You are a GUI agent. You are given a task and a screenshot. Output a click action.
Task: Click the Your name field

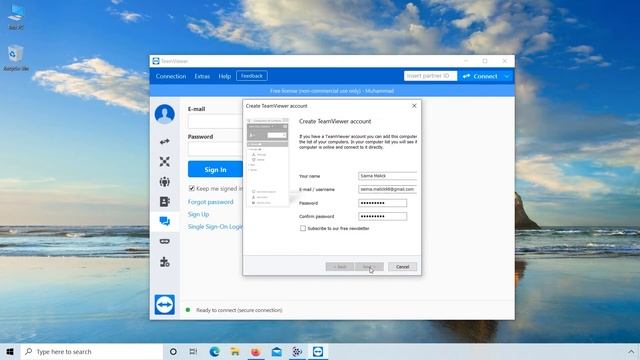(387, 176)
